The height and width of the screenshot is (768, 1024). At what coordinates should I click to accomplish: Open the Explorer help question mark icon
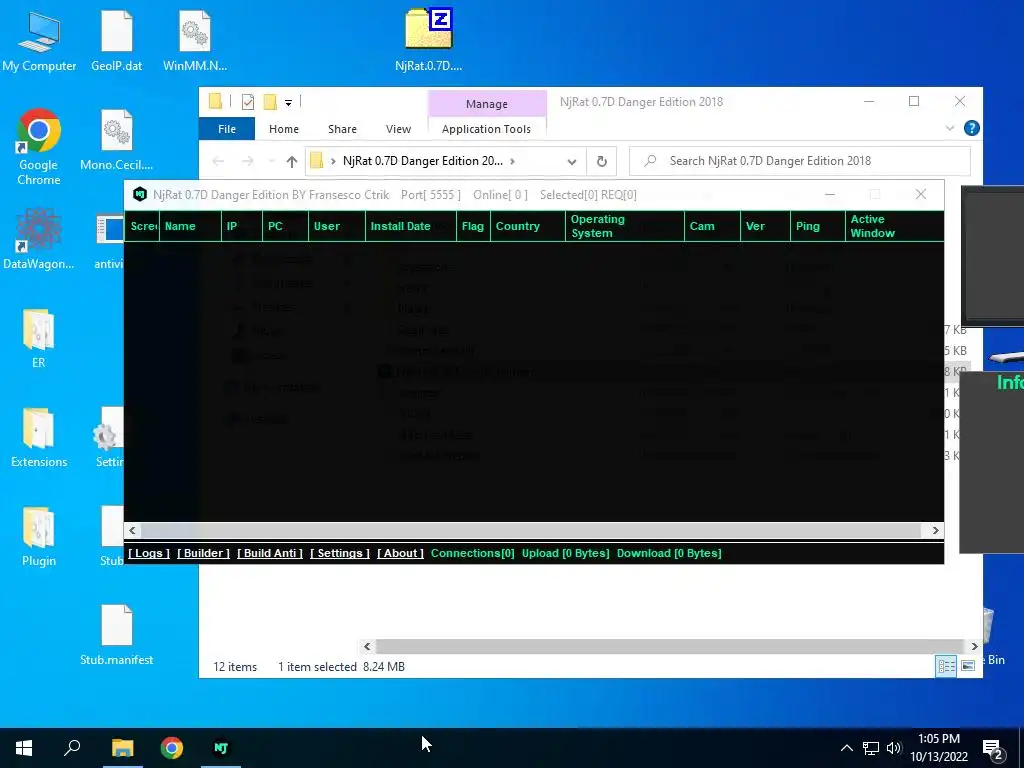click(971, 128)
